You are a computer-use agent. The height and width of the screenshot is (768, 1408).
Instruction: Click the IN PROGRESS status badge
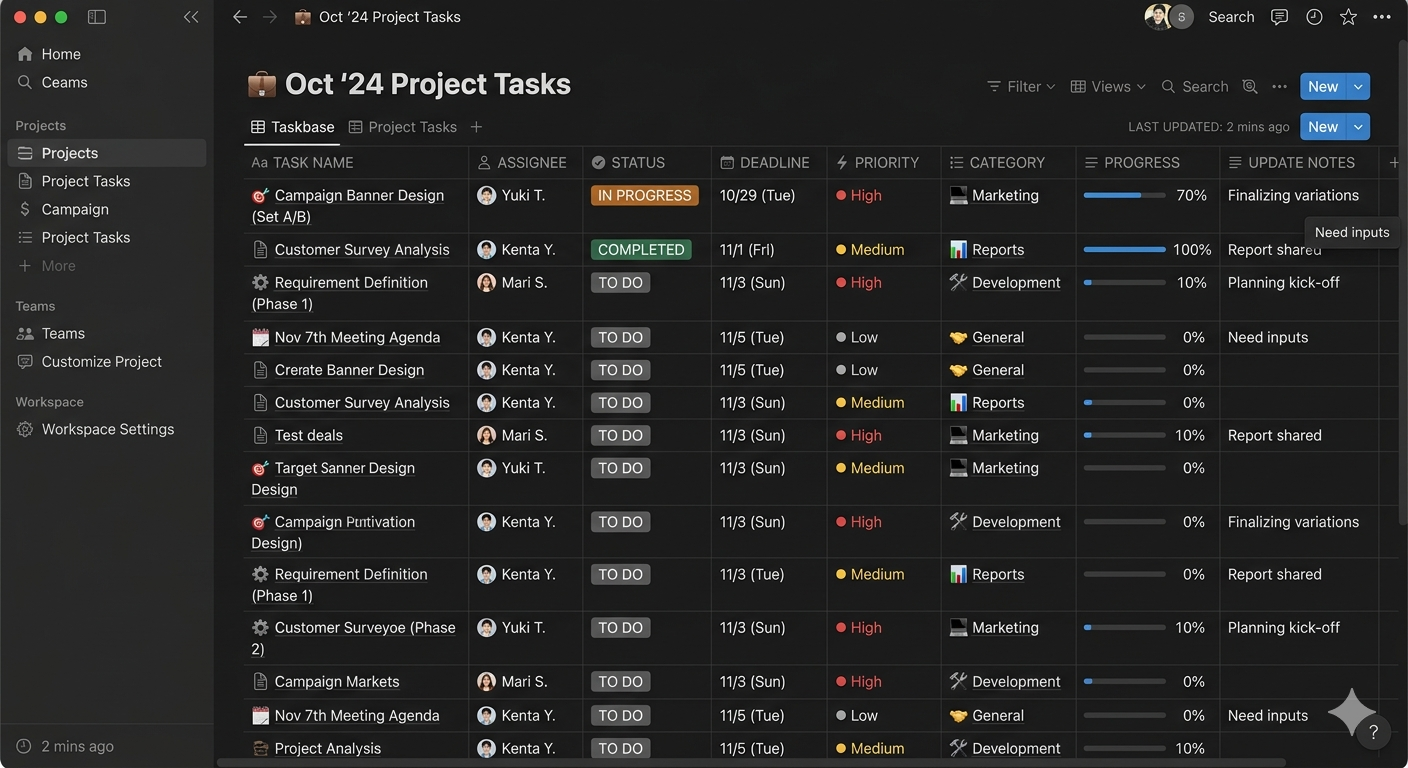pyautogui.click(x=644, y=196)
